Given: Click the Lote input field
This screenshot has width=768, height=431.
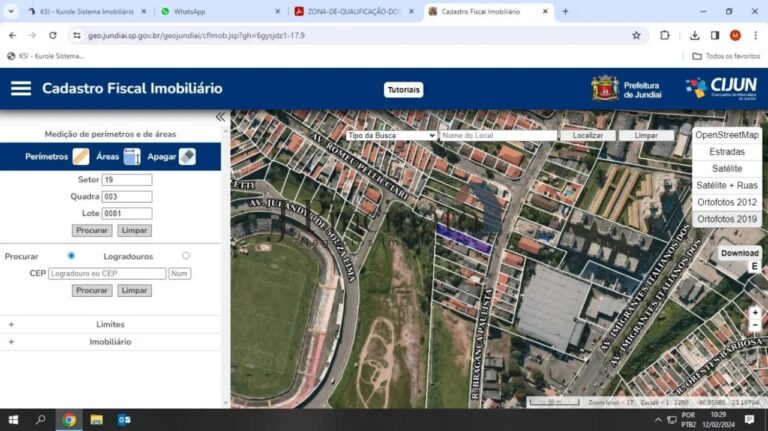Looking at the screenshot, I should point(127,214).
